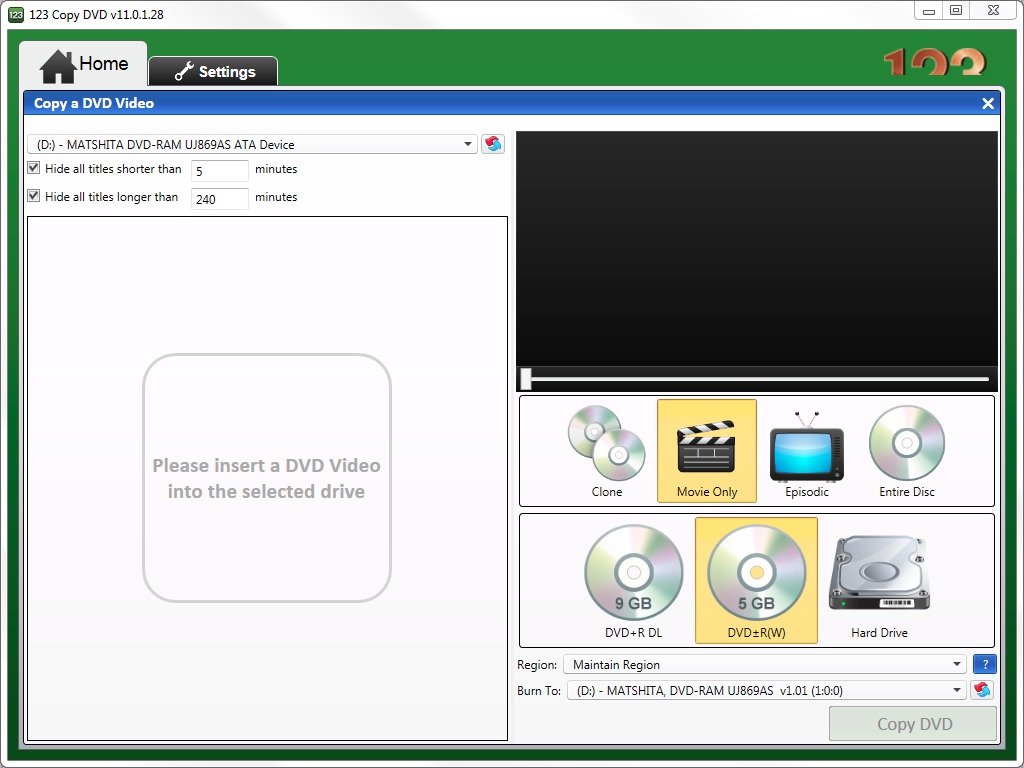Maximize the 123 Copy DVD window
1024x768 pixels.
(956, 11)
